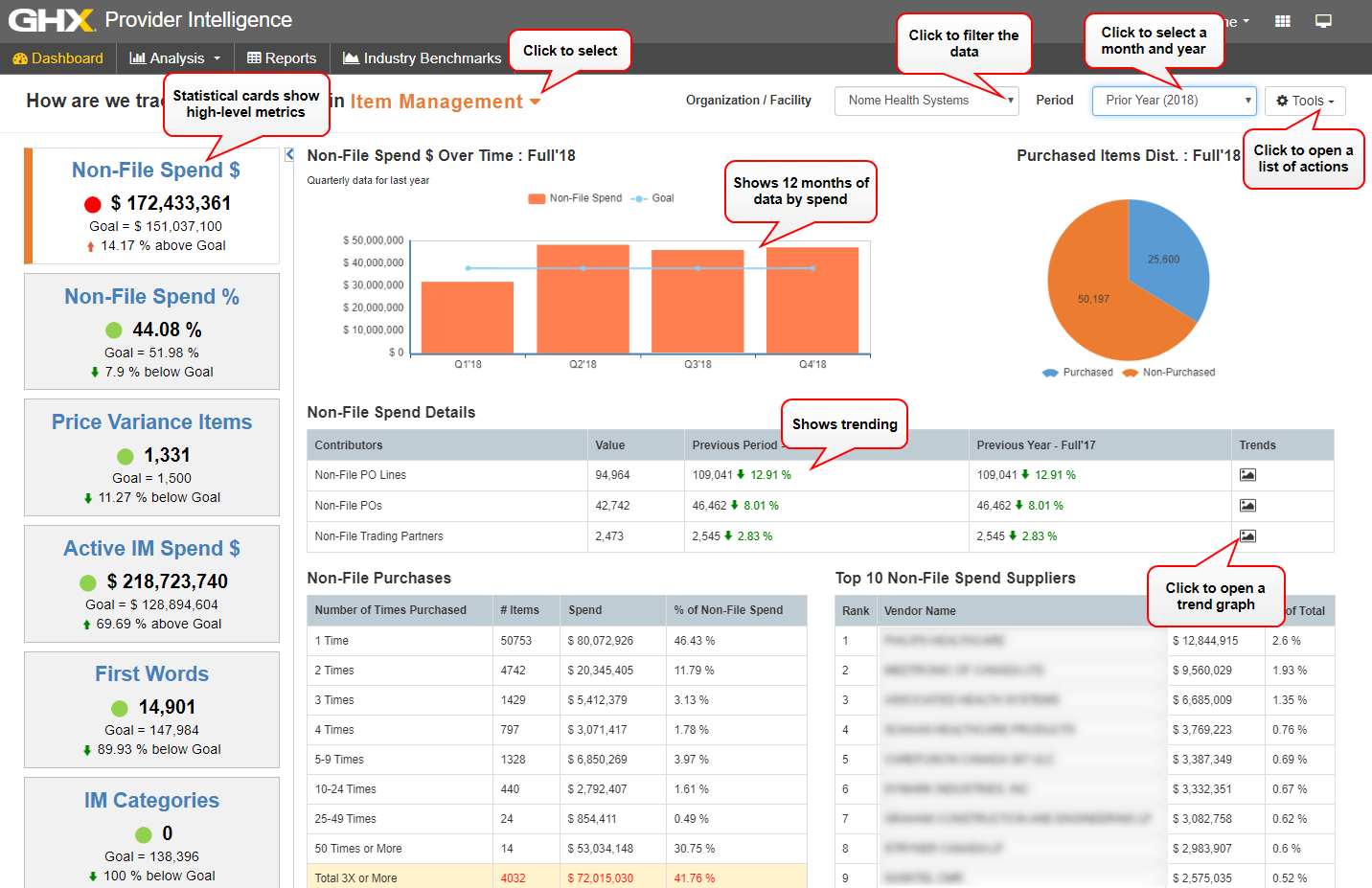Open the Tools actions menu

coord(1305,101)
